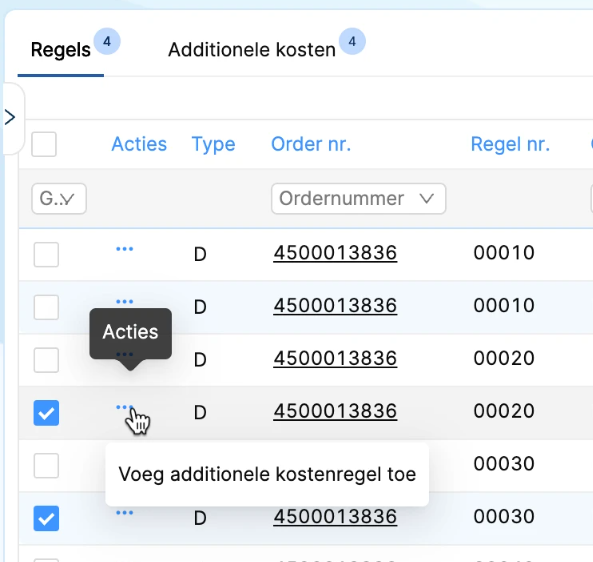Open order link in checked 00020 row
The height and width of the screenshot is (562, 593).
(335, 411)
